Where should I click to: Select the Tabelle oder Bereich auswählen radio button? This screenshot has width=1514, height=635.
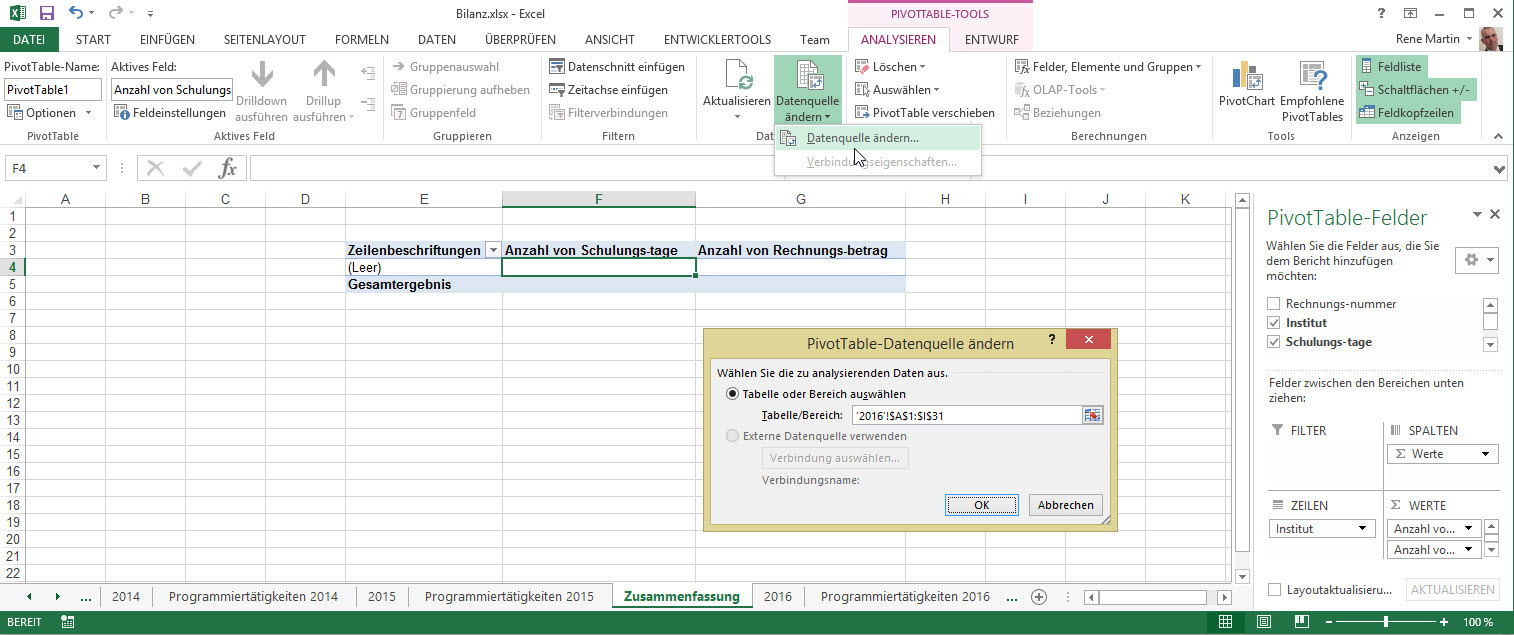[x=733, y=394]
